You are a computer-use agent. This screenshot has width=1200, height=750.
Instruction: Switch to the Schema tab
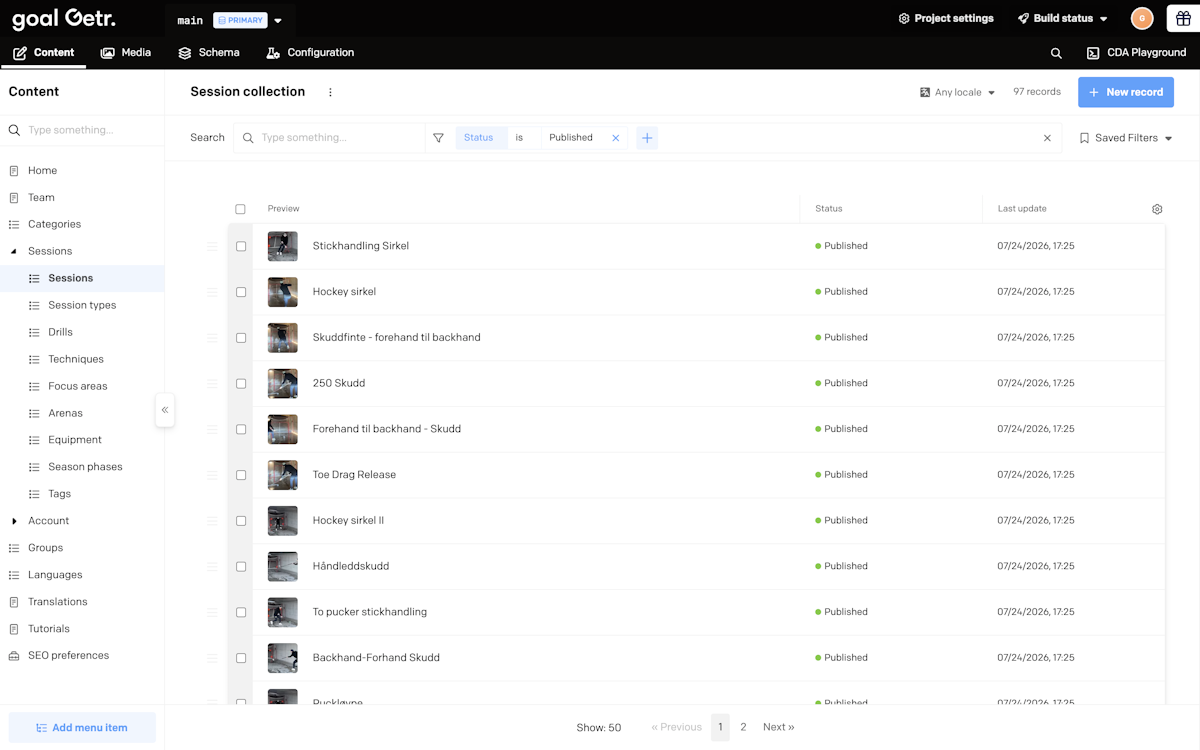click(x=209, y=53)
